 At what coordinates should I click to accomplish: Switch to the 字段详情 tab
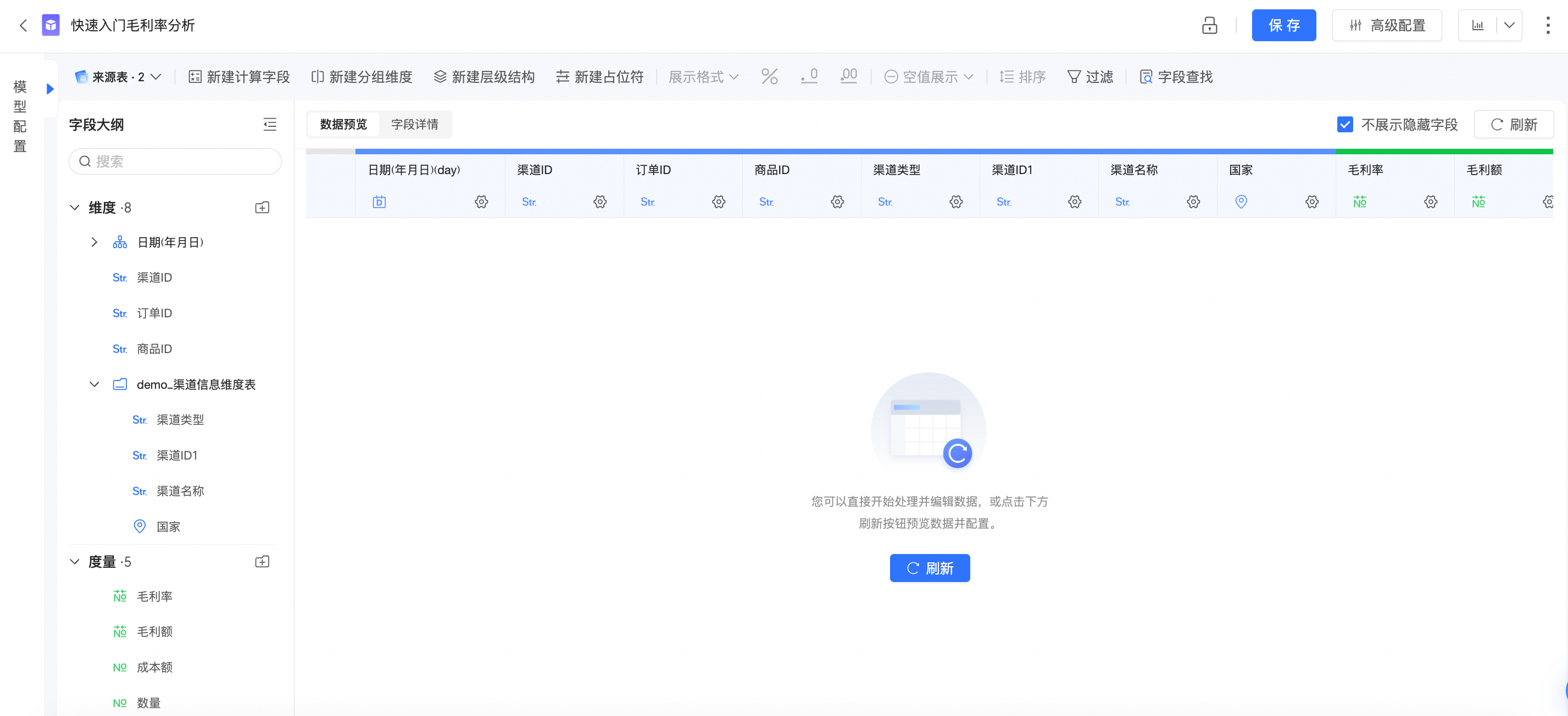(414, 125)
